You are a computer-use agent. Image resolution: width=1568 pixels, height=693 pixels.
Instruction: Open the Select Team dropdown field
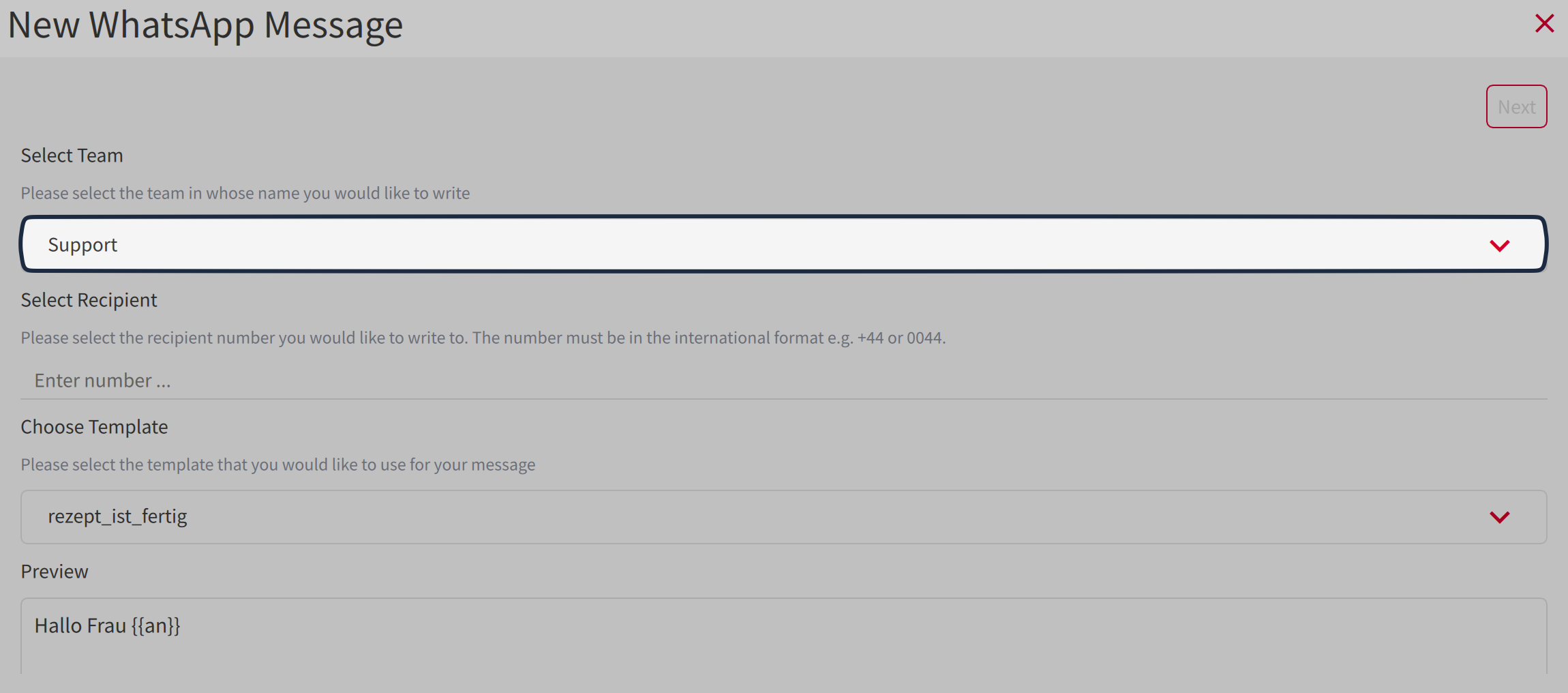coord(750,244)
